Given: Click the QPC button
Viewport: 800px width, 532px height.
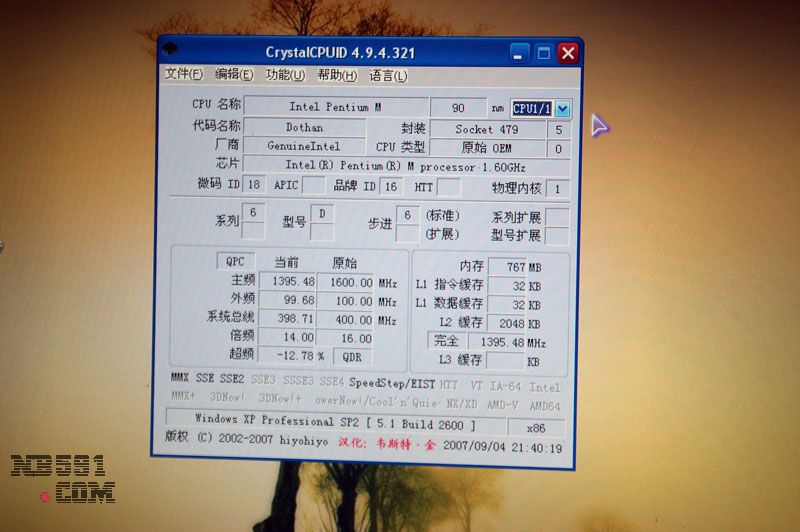Looking at the screenshot, I should click(235, 262).
